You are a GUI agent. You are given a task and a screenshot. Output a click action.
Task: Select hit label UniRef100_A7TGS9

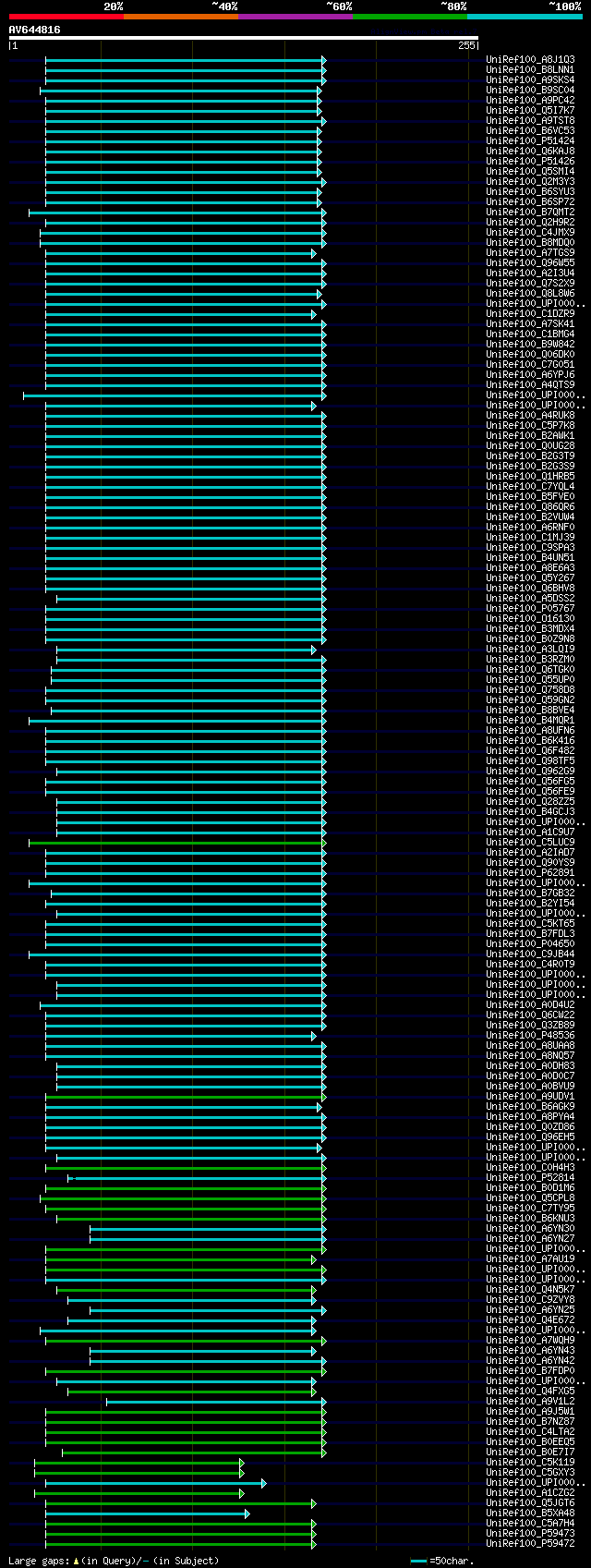point(530,253)
